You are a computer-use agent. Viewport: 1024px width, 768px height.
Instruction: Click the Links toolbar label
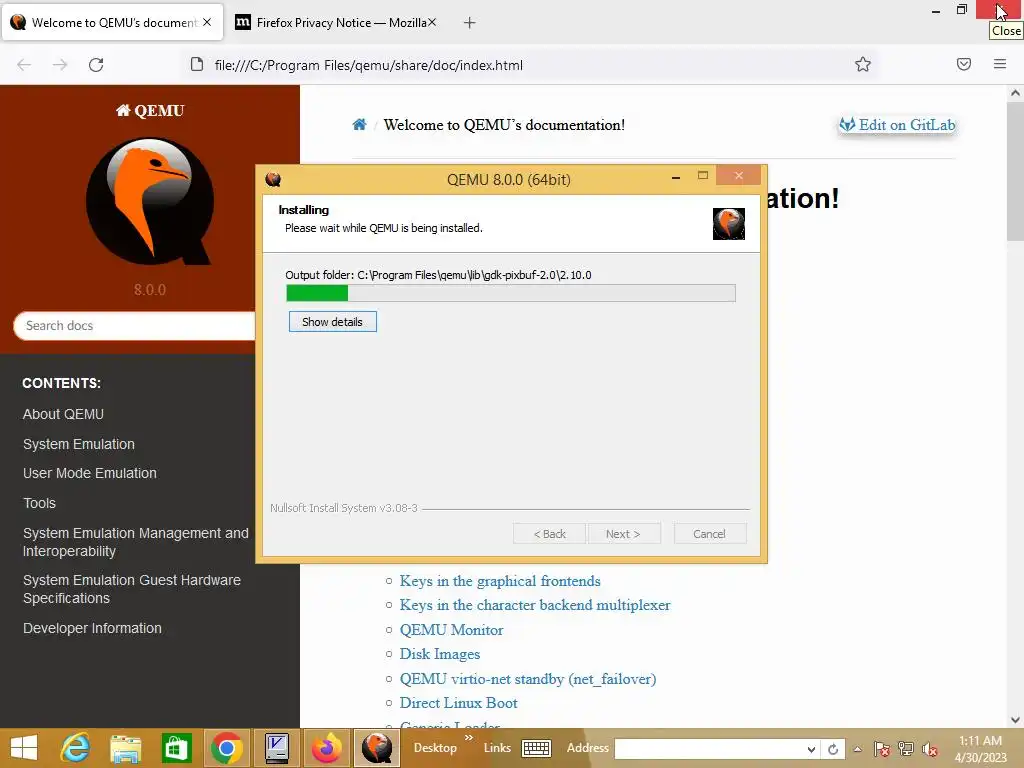tap(497, 748)
